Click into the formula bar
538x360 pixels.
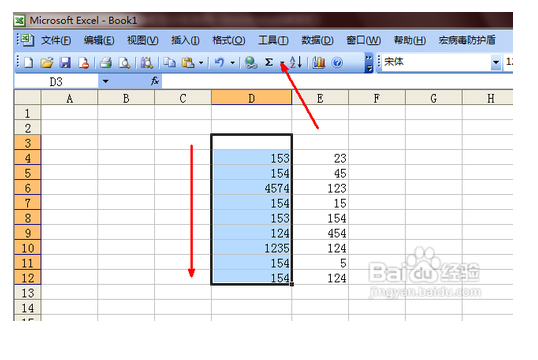[x=337, y=81]
